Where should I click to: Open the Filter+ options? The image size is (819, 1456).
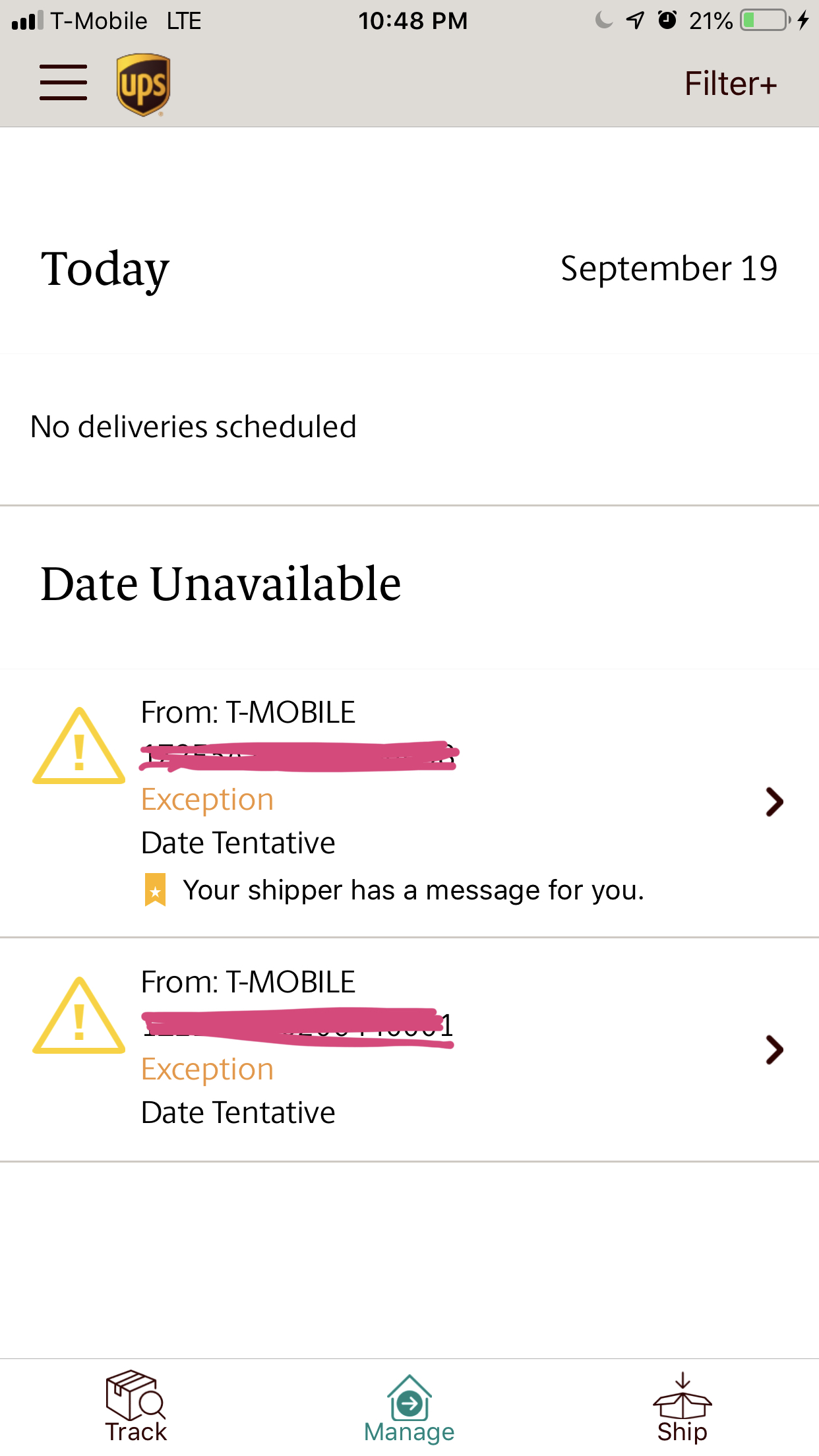click(730, 84)
